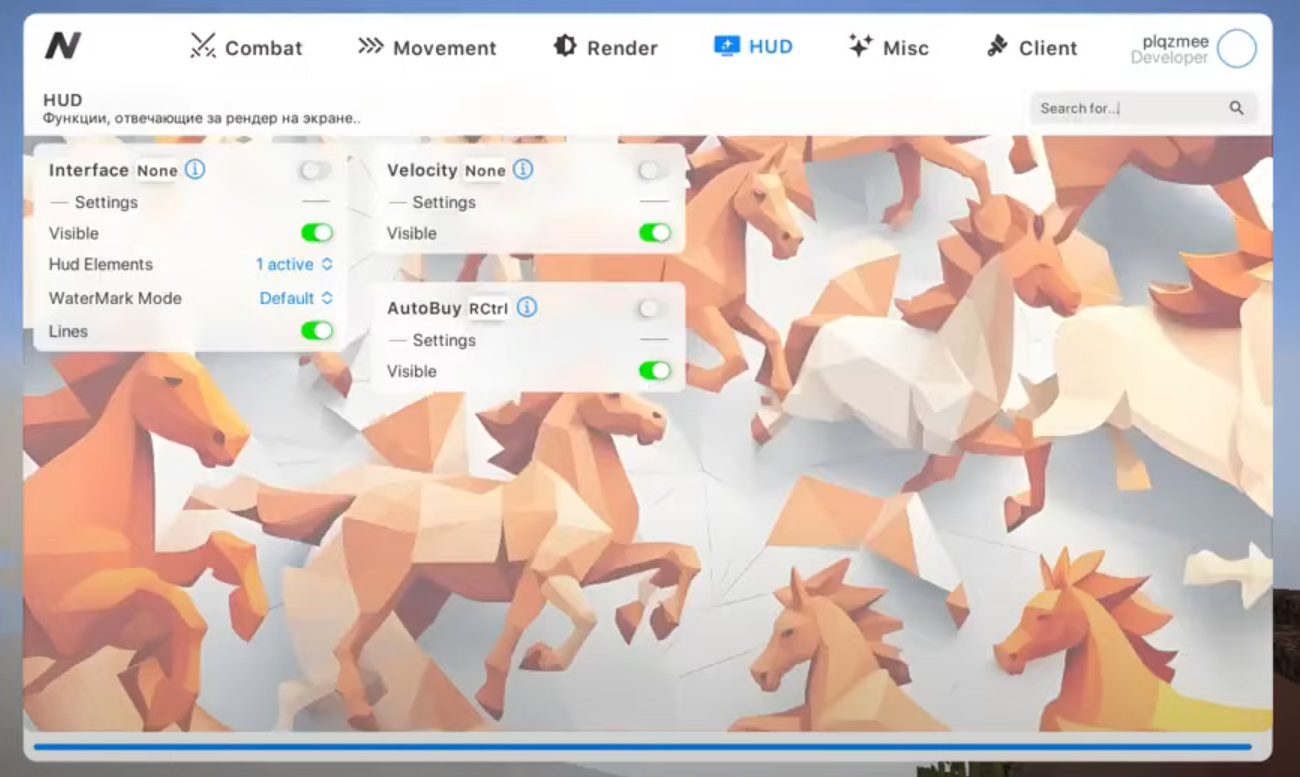Image resolution: width=1300 pixels, height=777 pixels.
Task: Click the info icon beside AutoBuy
Action: (x=527, y=307)
